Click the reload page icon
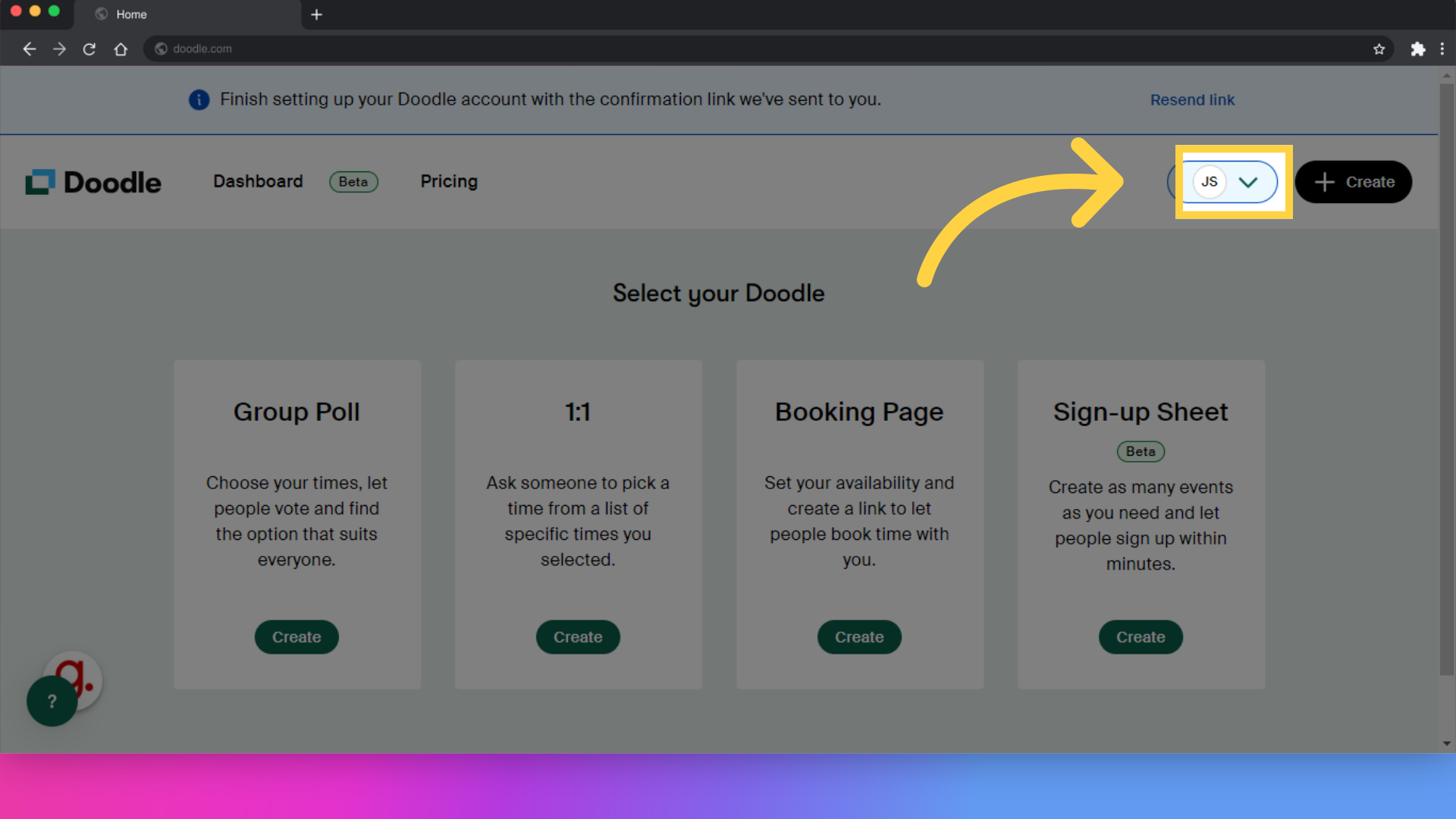Viewport: 1456px width, 819px height. [x=89, y=48]
